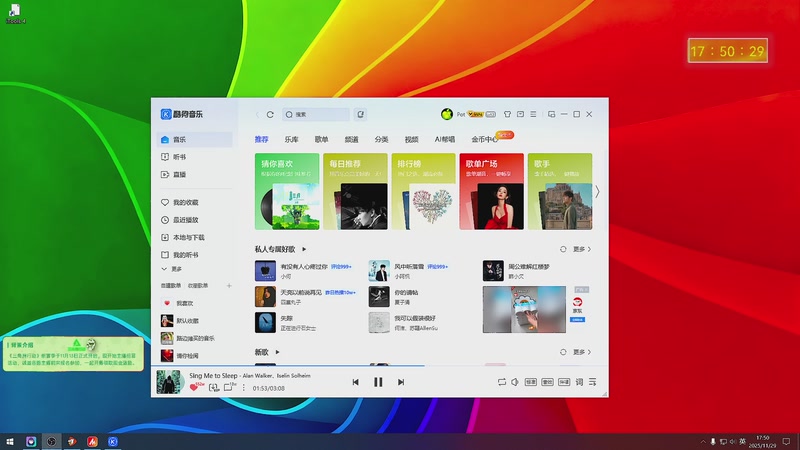Switch sidebar to 收藏歌单 list
The image size is (800, 450).
pos(198,286)
